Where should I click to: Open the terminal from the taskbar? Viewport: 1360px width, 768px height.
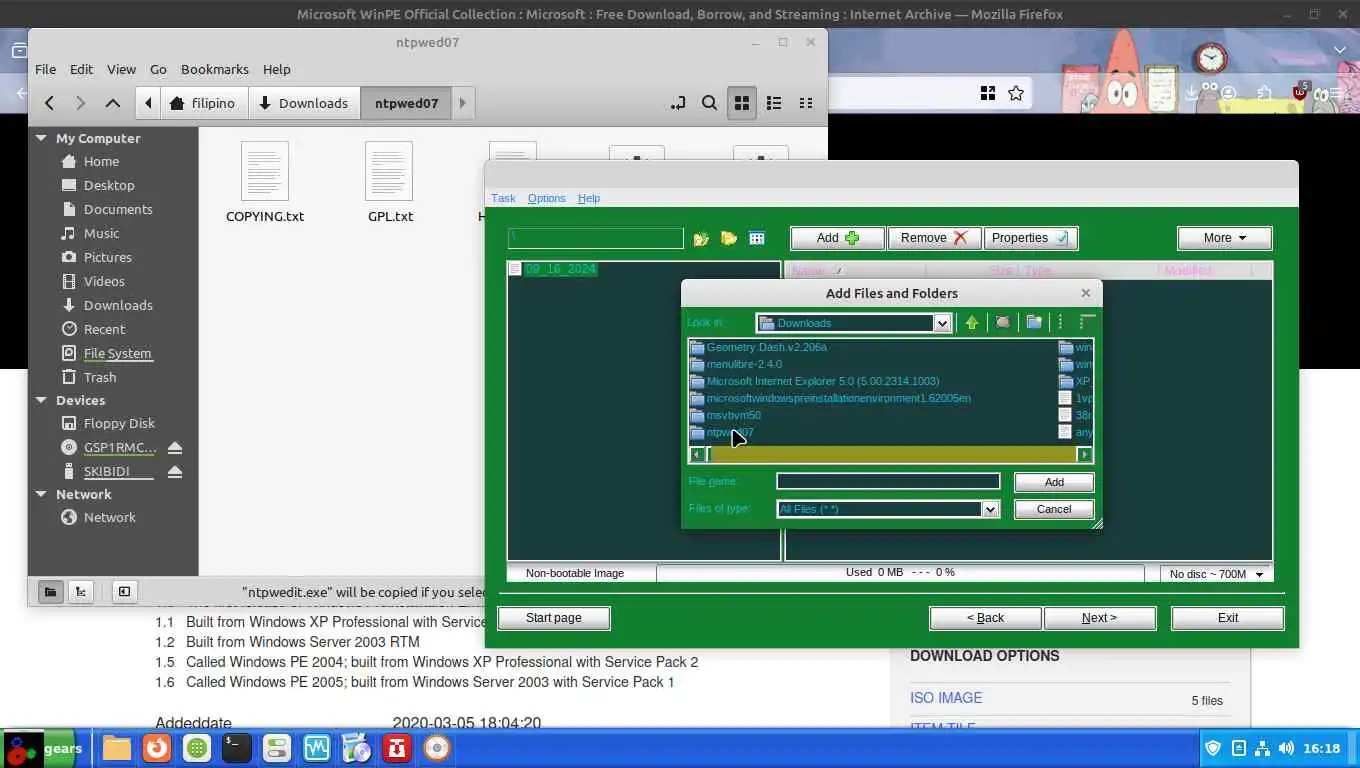(236, 748)
